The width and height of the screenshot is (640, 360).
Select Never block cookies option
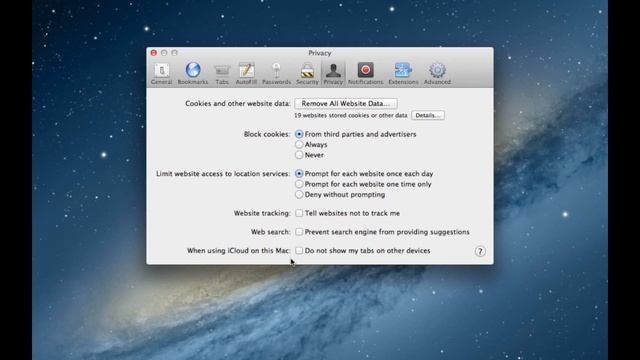tap(299, 155)
